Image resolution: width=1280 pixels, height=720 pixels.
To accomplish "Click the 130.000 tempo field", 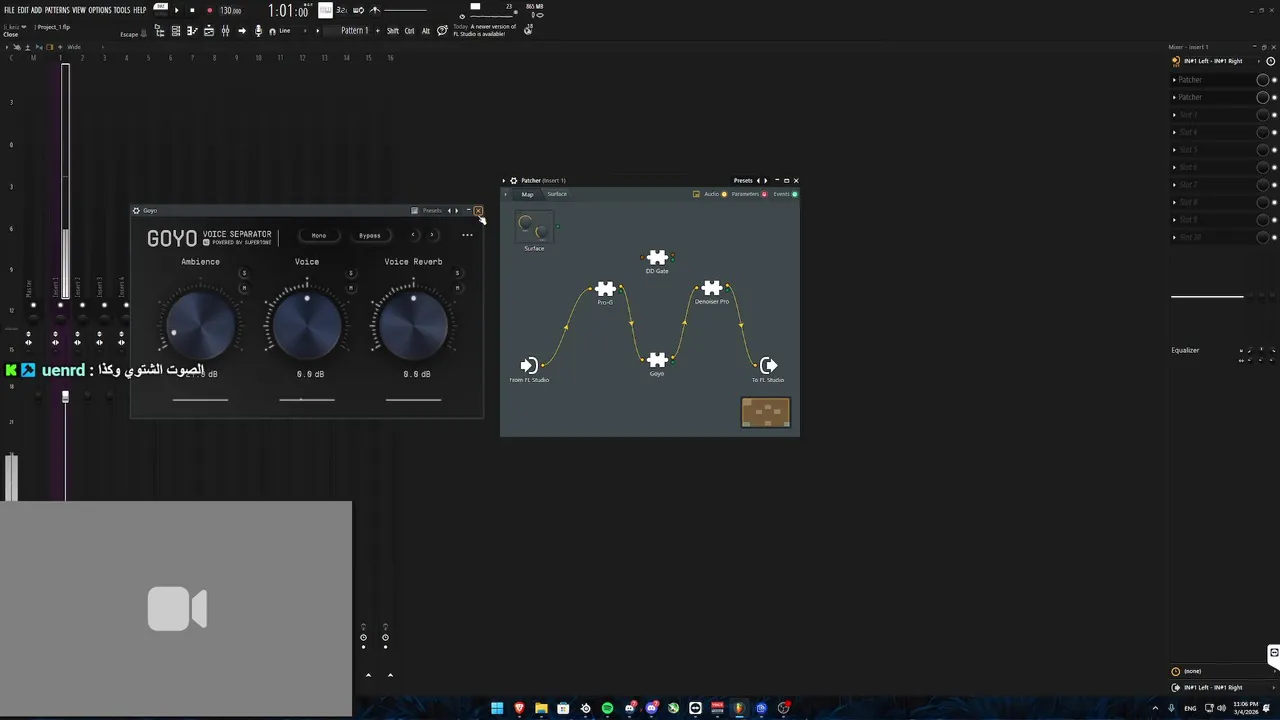I will (231, 11).
